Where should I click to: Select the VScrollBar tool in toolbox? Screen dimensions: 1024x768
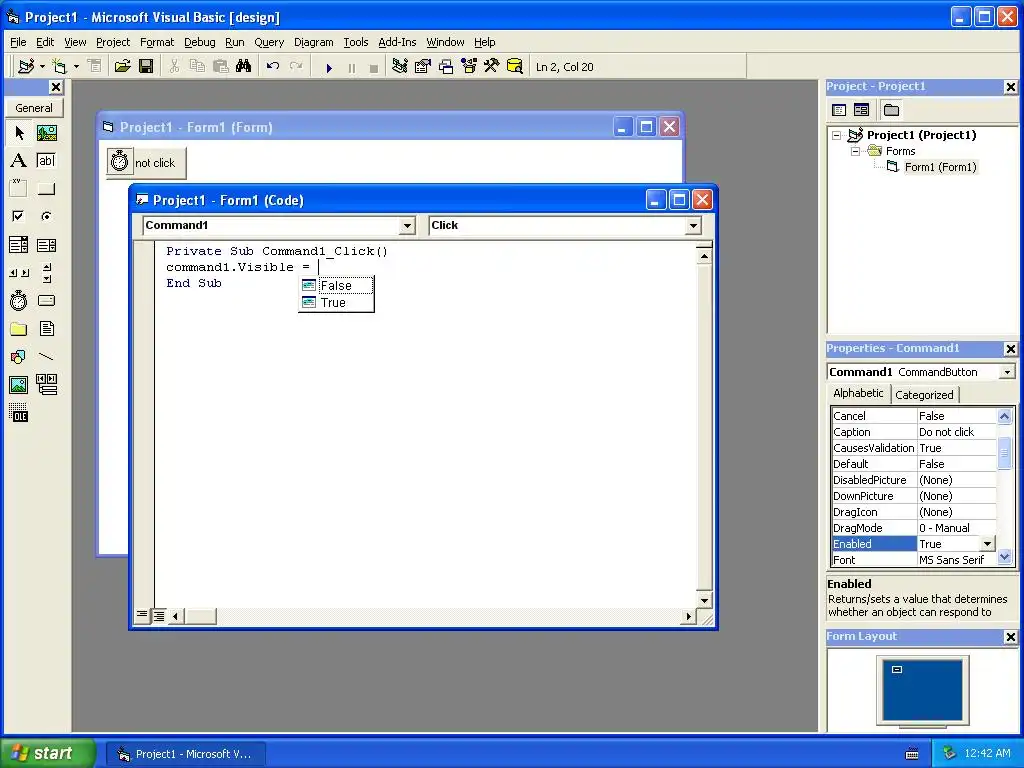46,273
